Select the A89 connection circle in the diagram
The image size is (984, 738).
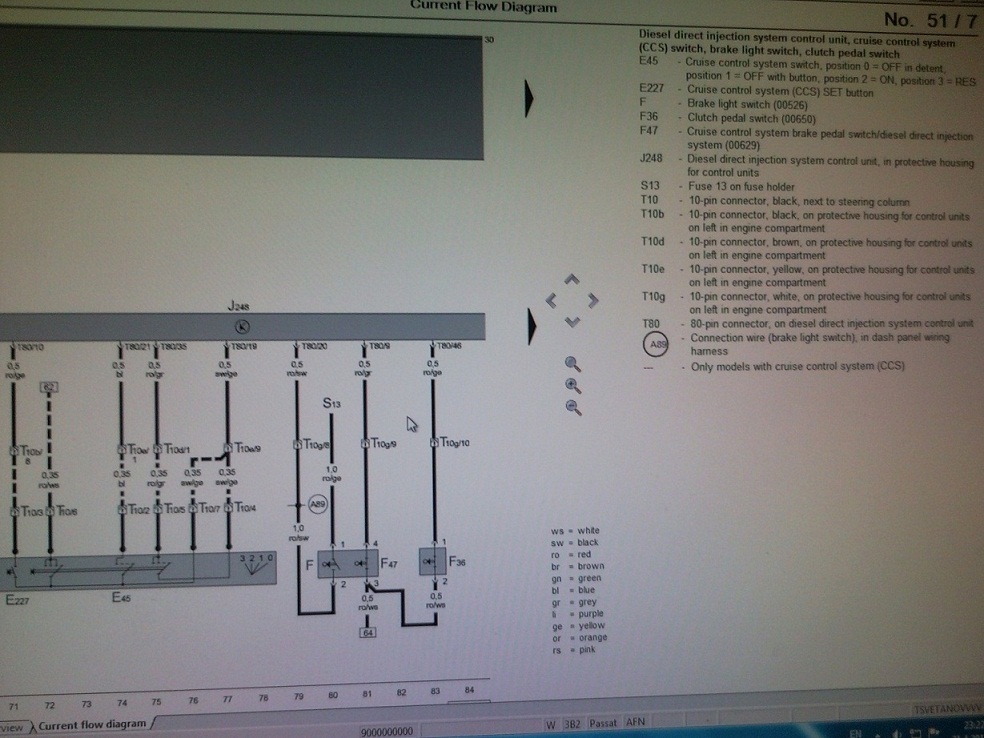[318, 505]
